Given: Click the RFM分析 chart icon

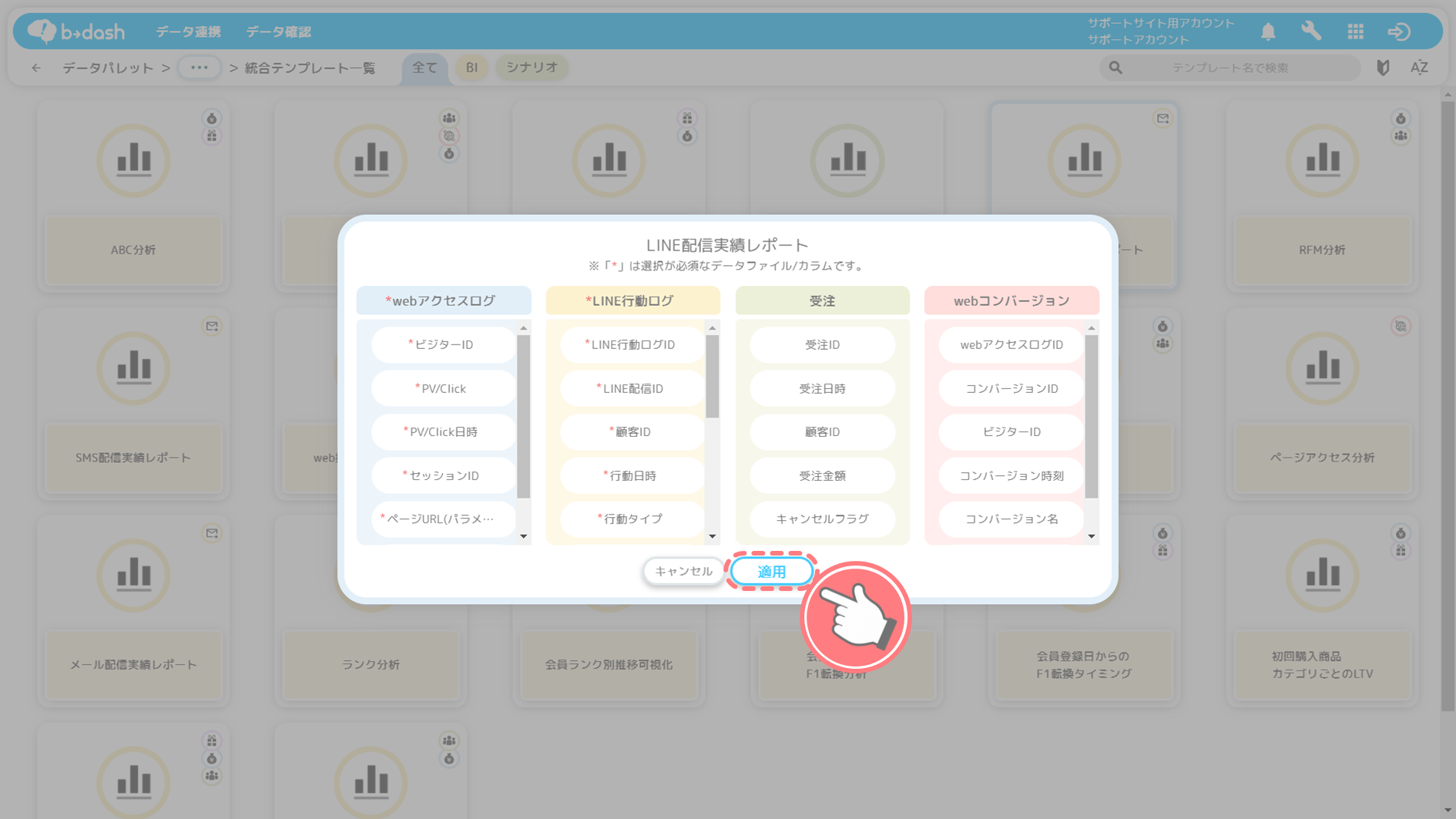Looking at the screenshot, I should pyautogui.click(x=1323, y=160).
